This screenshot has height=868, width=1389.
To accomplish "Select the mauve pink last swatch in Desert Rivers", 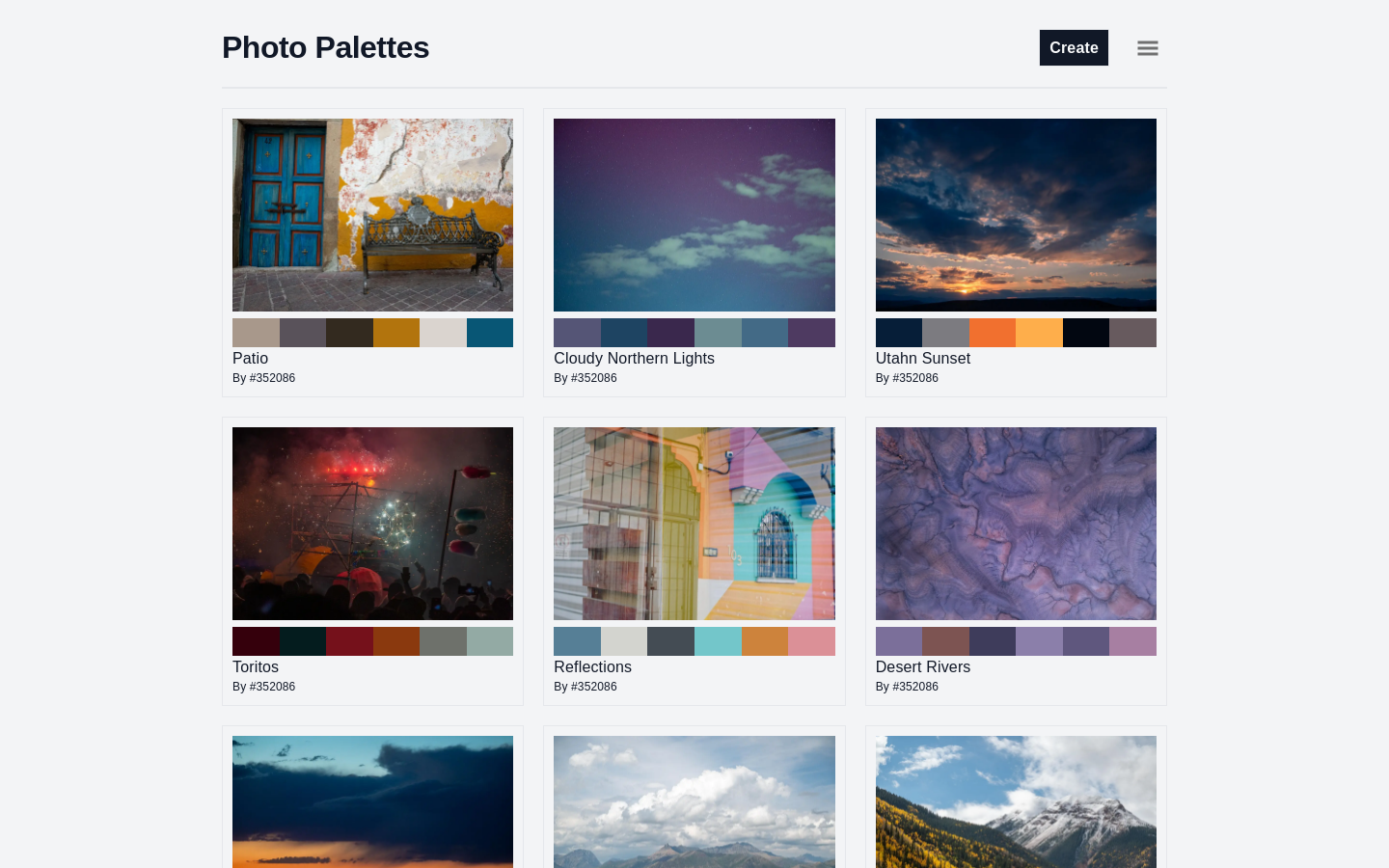I will [1132, 641].
